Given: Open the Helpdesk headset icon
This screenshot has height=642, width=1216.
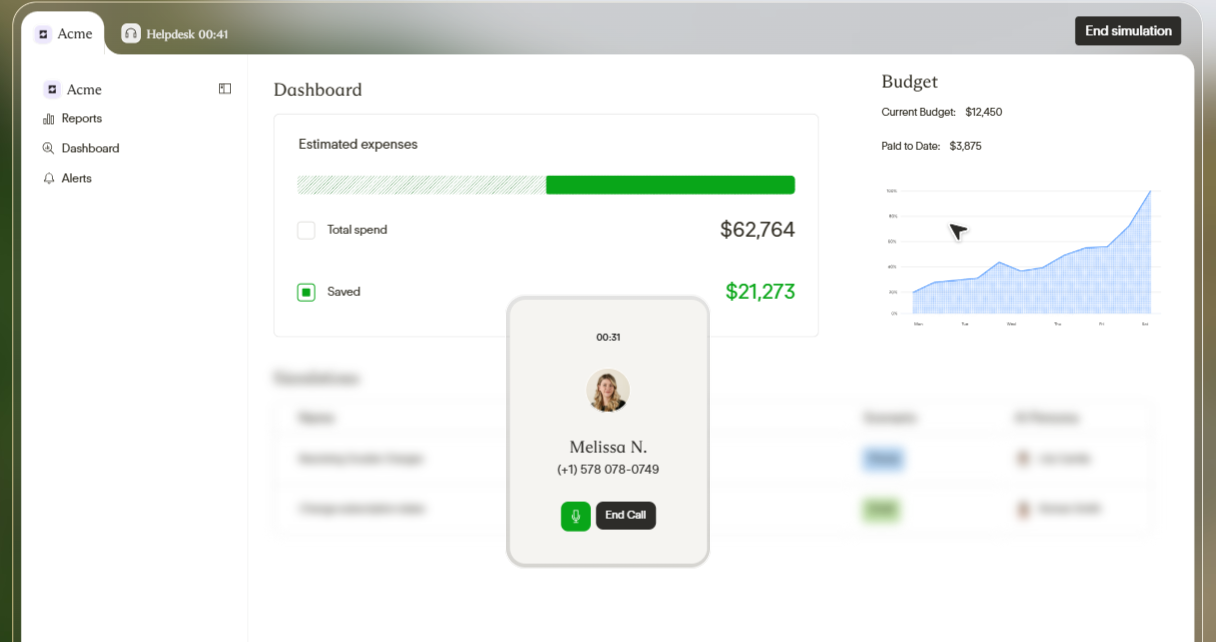Looking at the screenshot, I should (x=131, y=33).
